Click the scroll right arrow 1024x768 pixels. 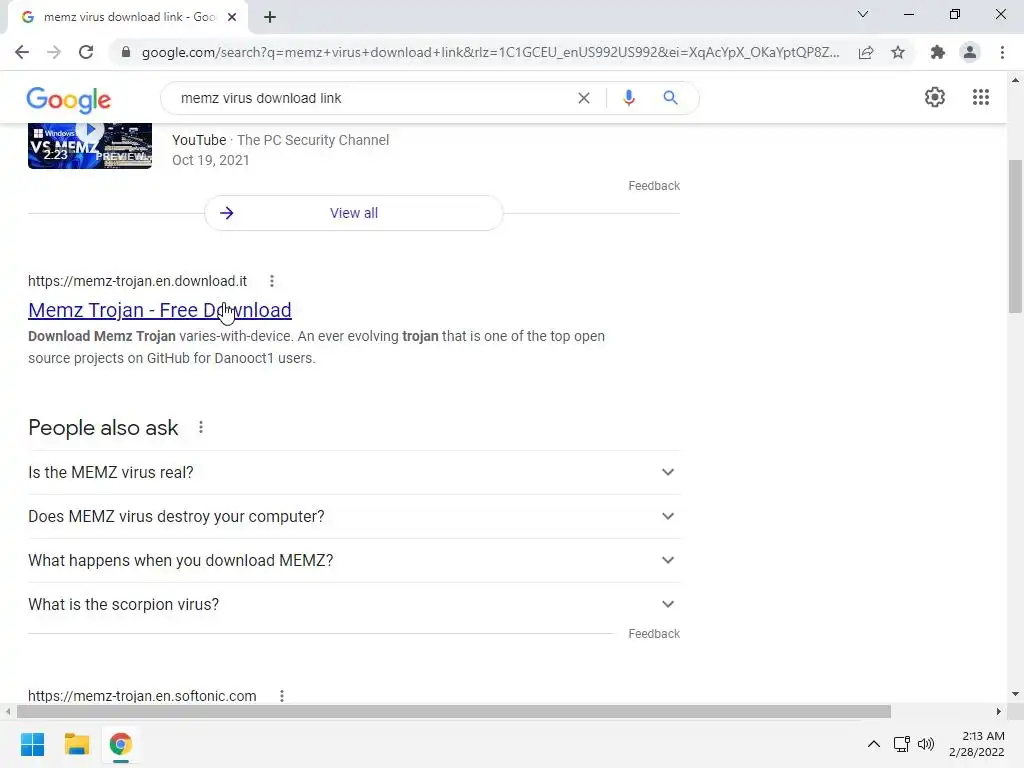pyautogui.click(x=999, y=711)
